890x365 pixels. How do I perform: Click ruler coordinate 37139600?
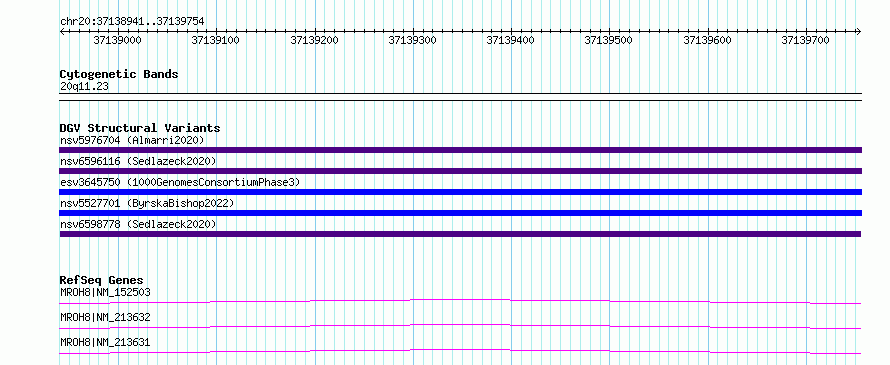(x=708, y=40)
